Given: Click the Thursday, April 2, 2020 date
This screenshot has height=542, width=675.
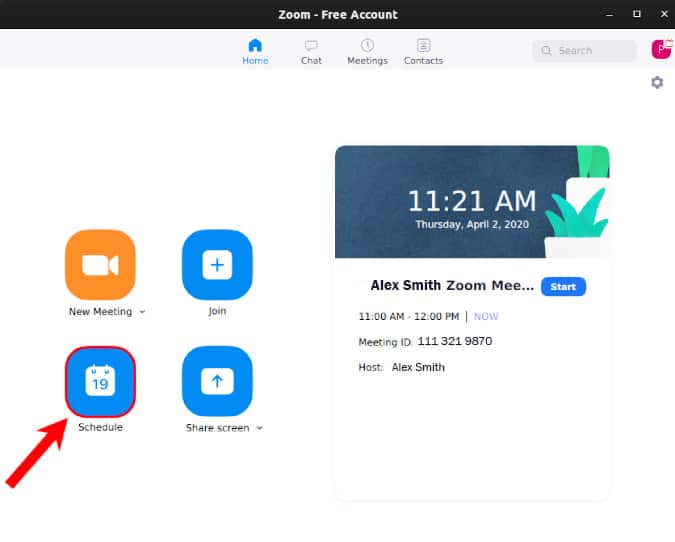Looking at the screenshot, I should 472,224.
